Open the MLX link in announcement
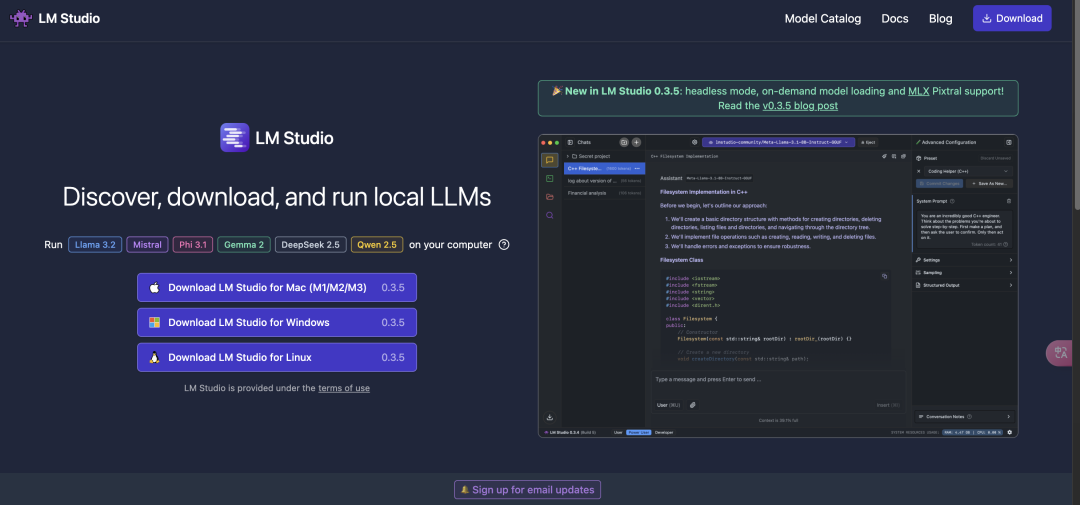The width and height of the screenshot is (1080, 505). pyautogui.click(x=918, y=91)
